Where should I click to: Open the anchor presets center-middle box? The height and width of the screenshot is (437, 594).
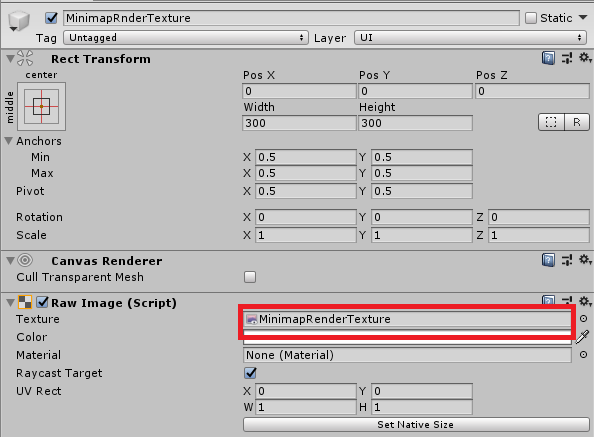click(41, 106)
